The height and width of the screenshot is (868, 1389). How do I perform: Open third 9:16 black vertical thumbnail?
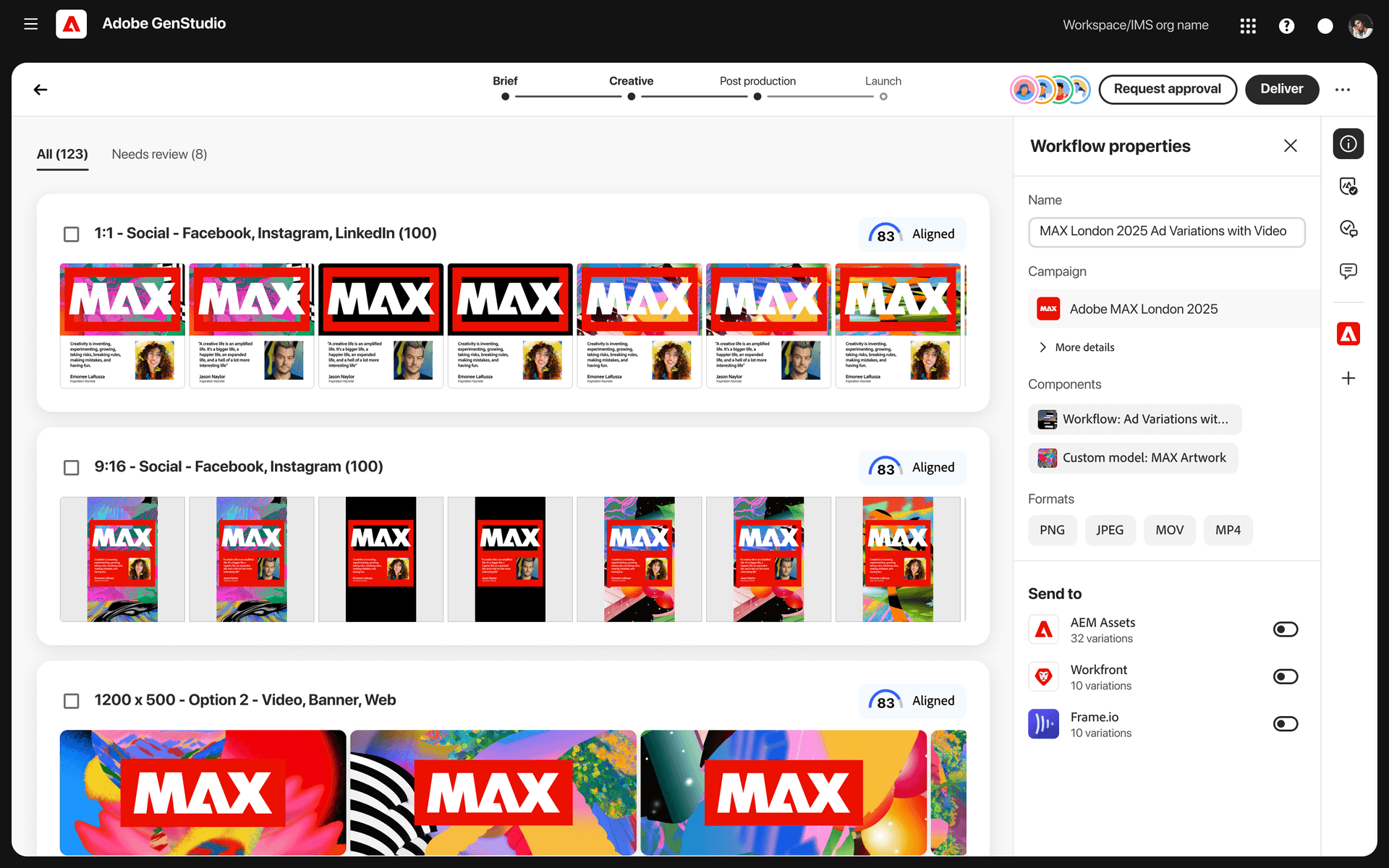[x=381, y=559]
